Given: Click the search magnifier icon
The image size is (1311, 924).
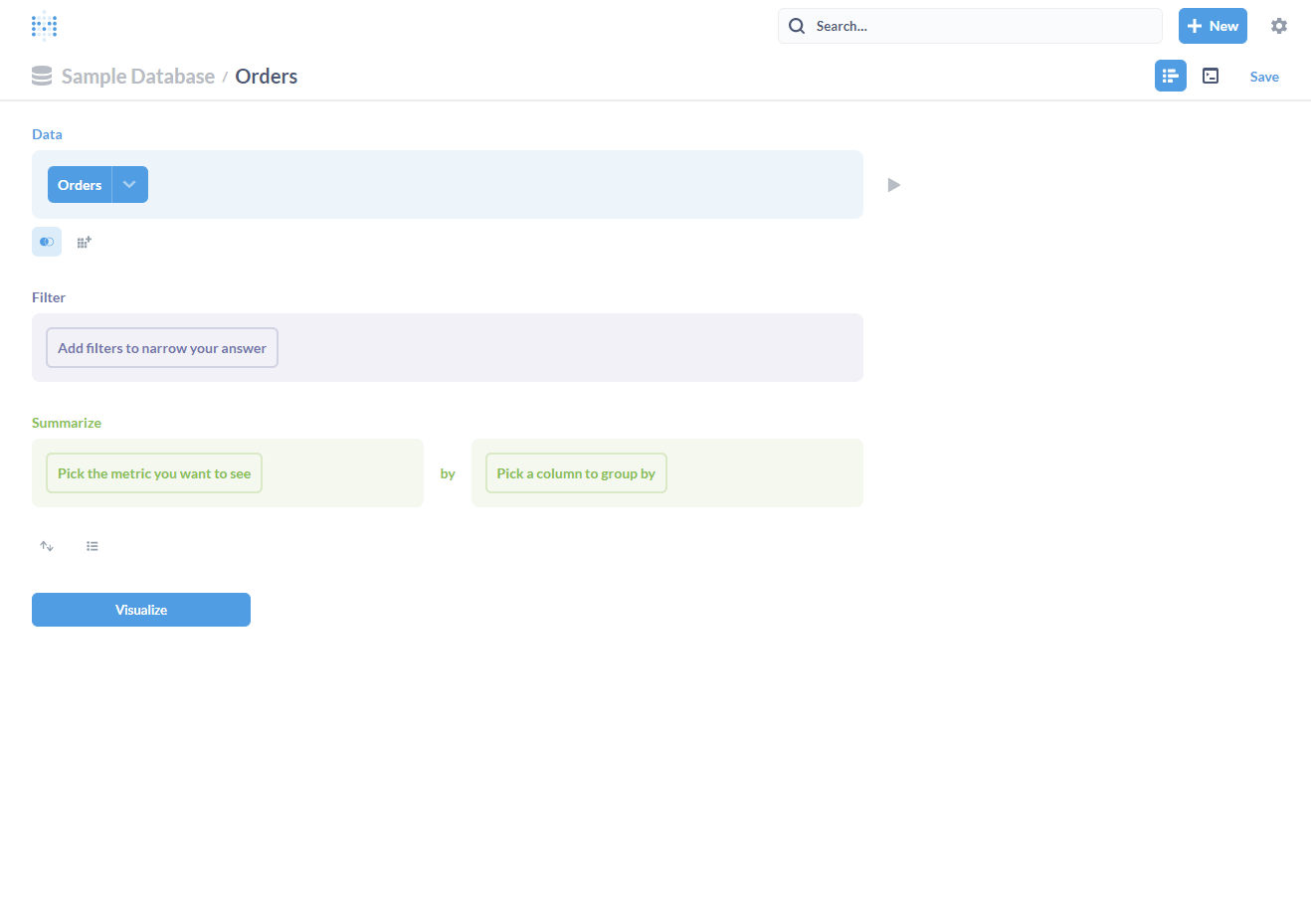Looking at the screenshot, I should click(797, 26).
